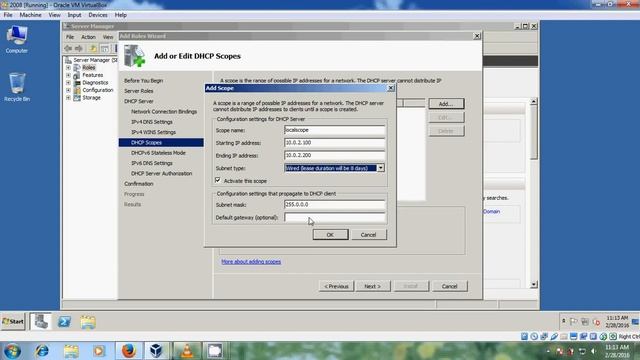Select 'Confirmation' wizard step
This screenshot has width=640, height=360.
(139, 184)
